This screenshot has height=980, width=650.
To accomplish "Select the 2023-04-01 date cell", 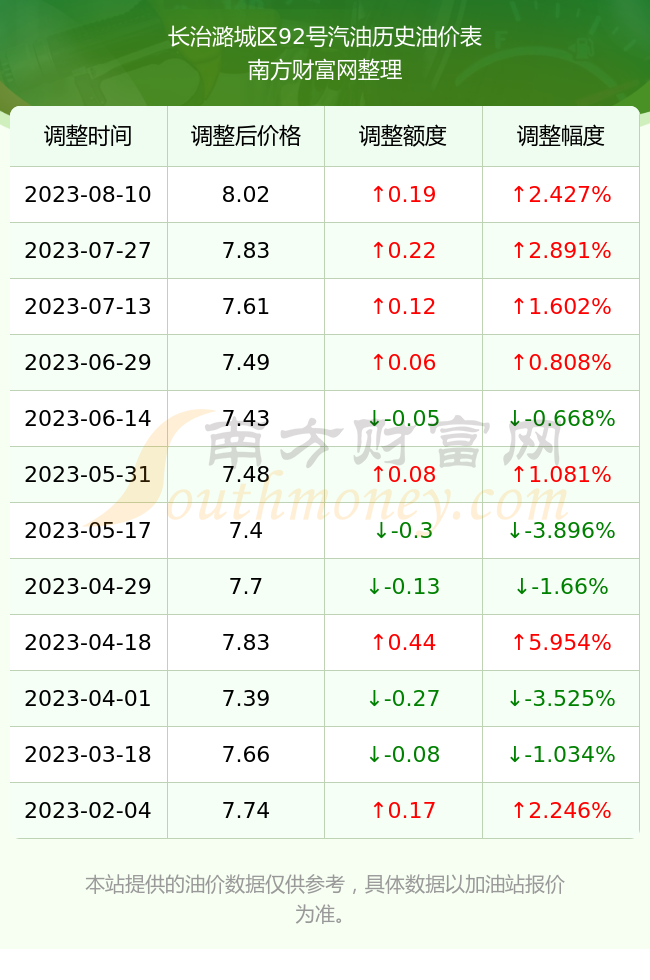I will [x=88, y=698].
